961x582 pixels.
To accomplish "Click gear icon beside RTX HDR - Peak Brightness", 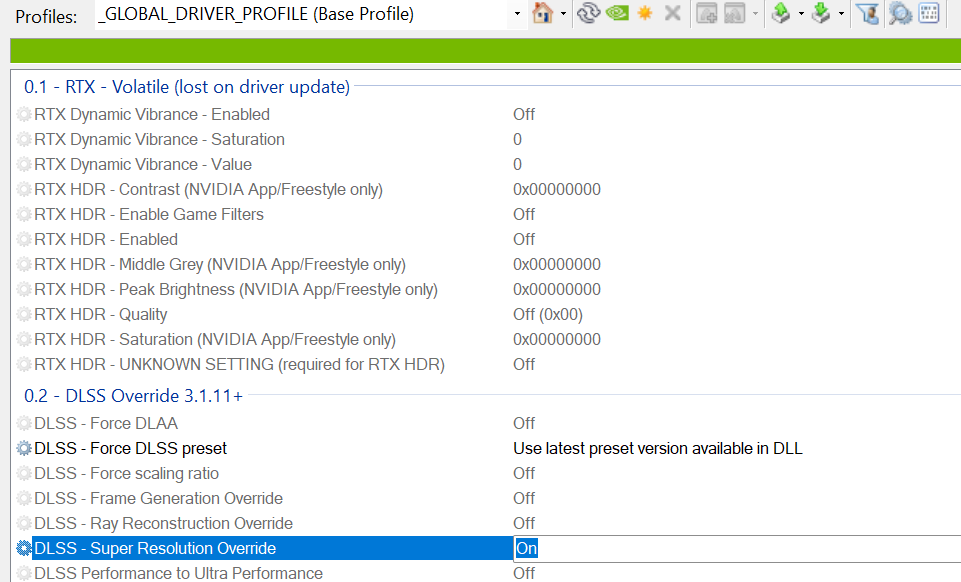I will pyautogui.click(x=24, y=290).
